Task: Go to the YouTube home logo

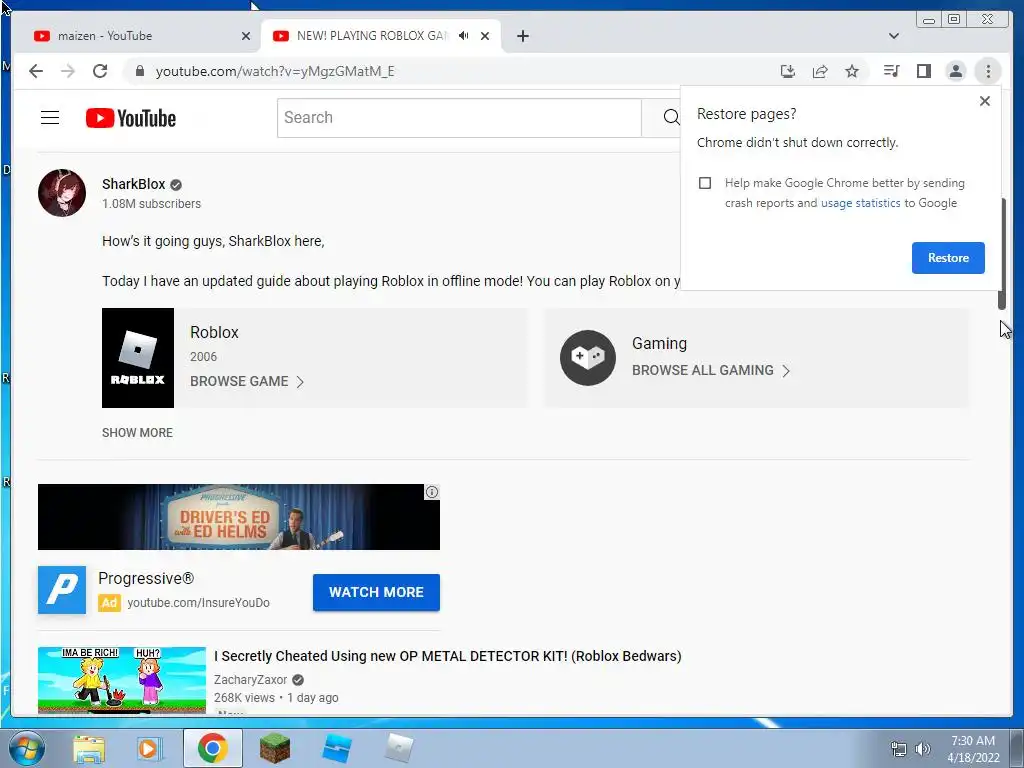Action: tap(131, 118)
